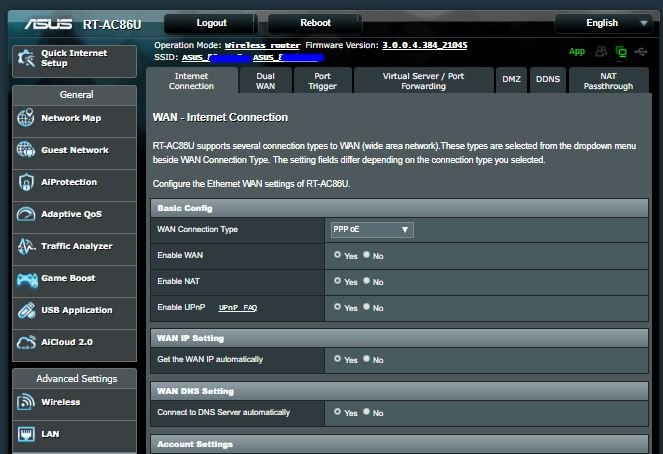
Task: Open USB Application menu item label
Action: tap(77, 310)
